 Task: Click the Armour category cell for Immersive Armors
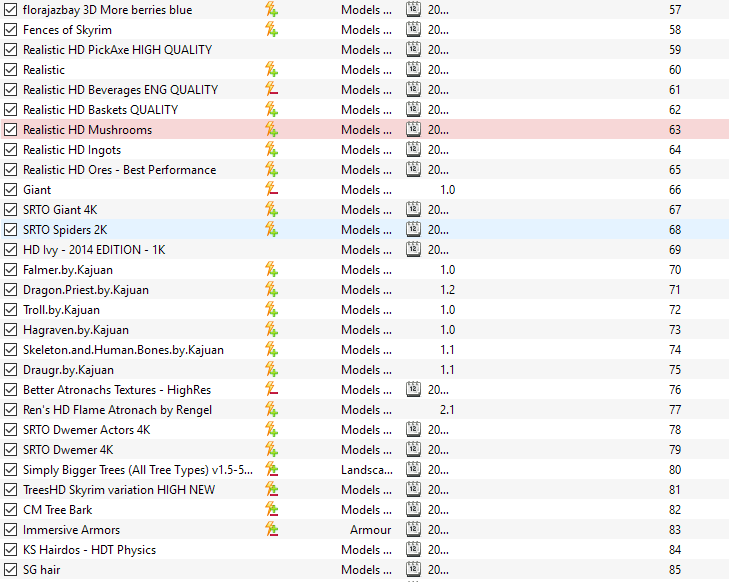tap(371, 530)
